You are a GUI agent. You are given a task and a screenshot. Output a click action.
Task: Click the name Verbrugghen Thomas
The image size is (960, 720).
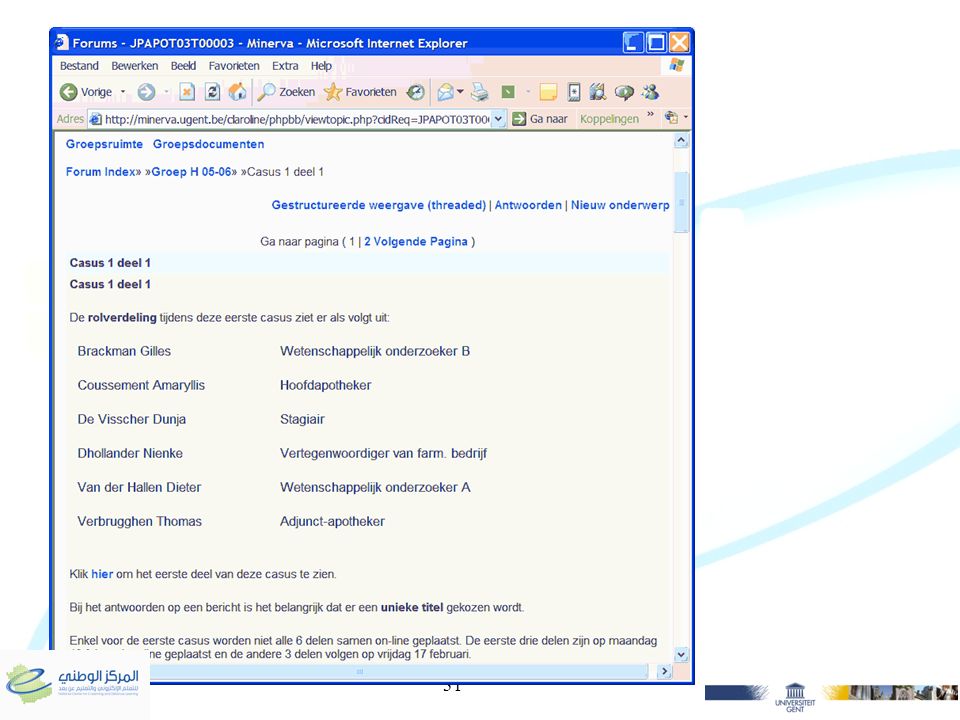(x=140, y=522)
